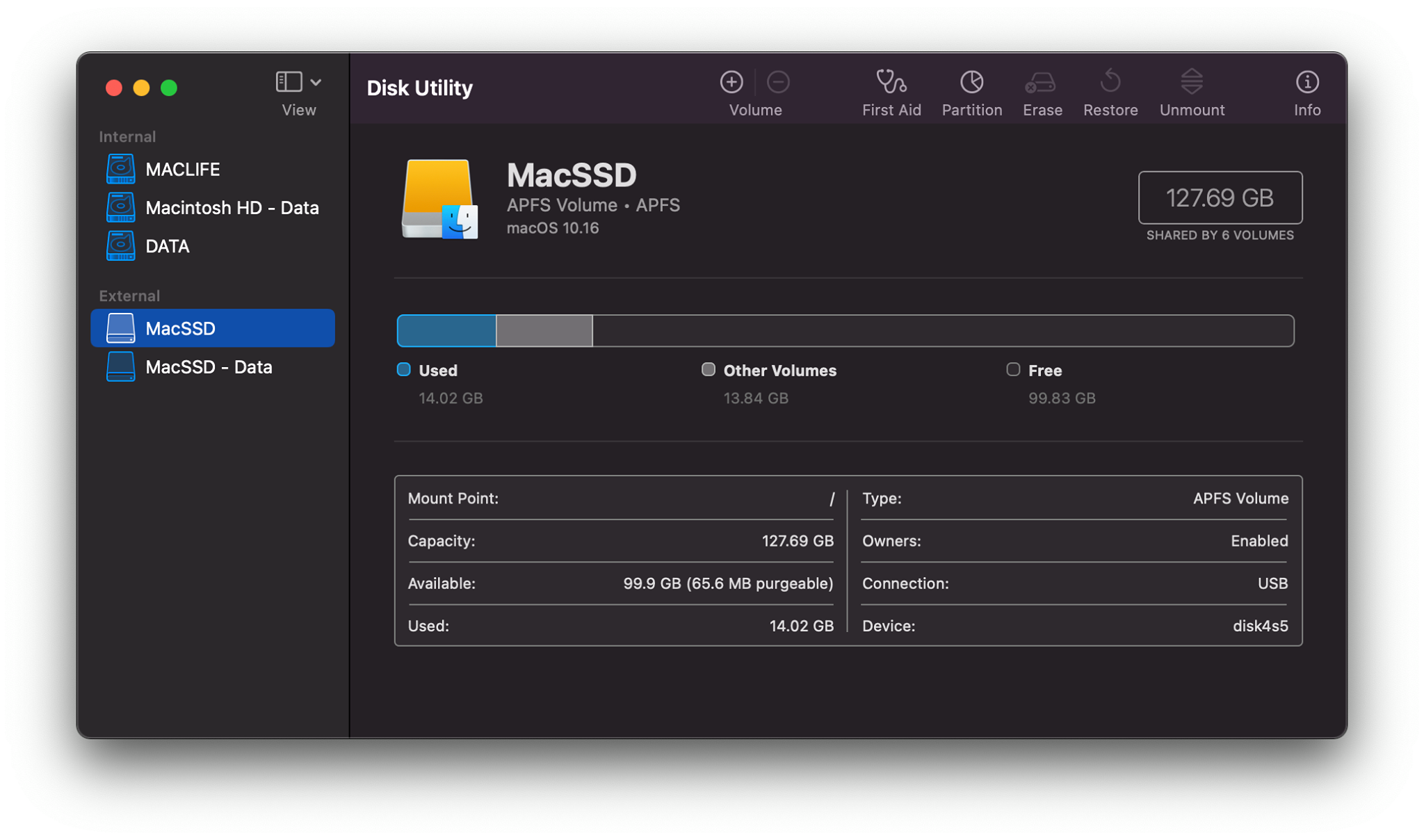This screenshot has height=840, width=1424.
Task: Click the Used legend blue square
Action: click(x=404, y=369)
